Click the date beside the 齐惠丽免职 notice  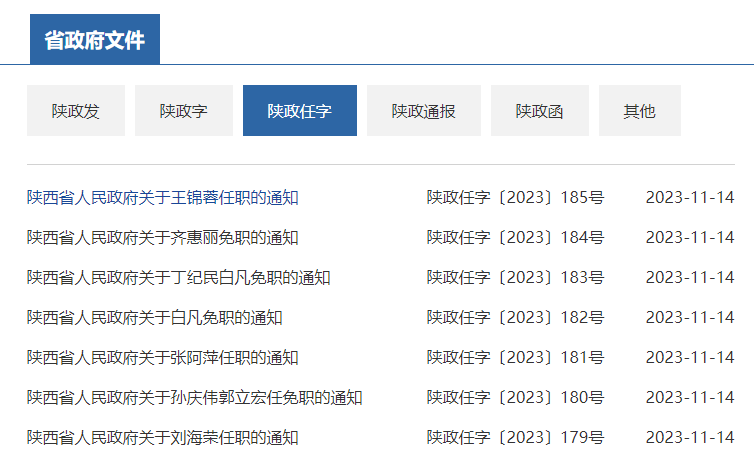click(x=690, y=237)
